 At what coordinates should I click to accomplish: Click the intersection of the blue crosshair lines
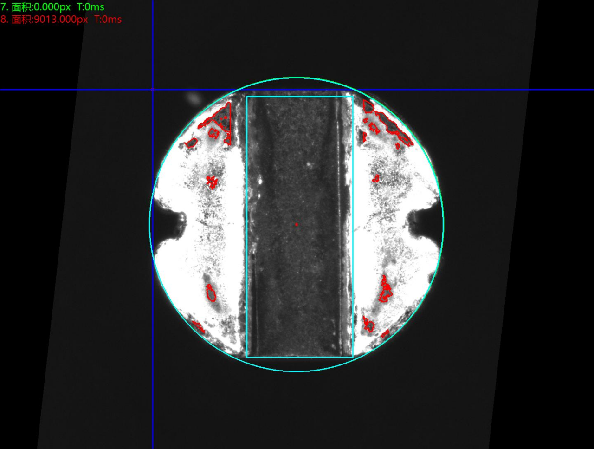(153, 90)
